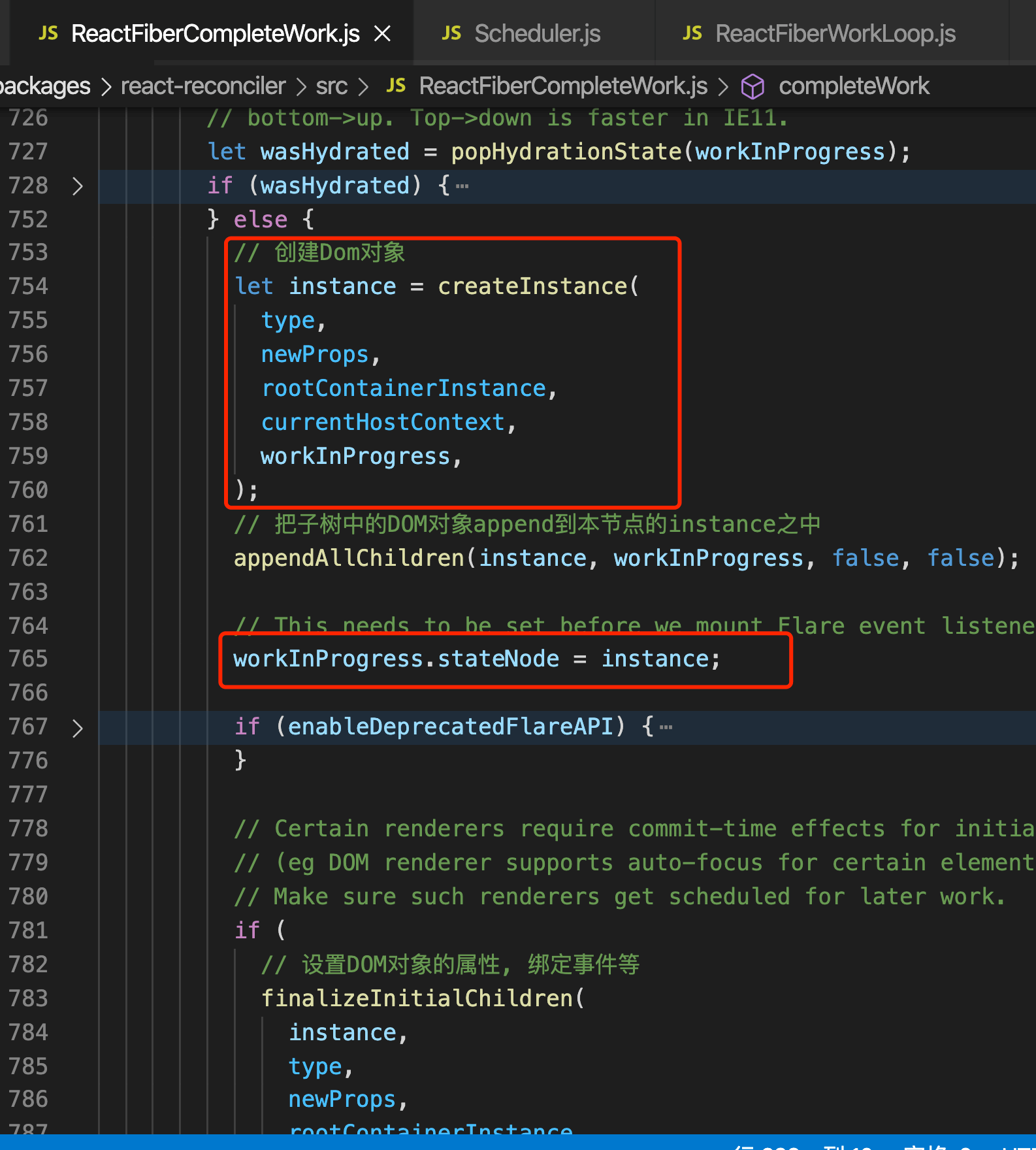The width and height of the screenshot is (1036, 1150).
Task: Click the 把子树中的DOM对象append comment
Action: click(527, 524)
